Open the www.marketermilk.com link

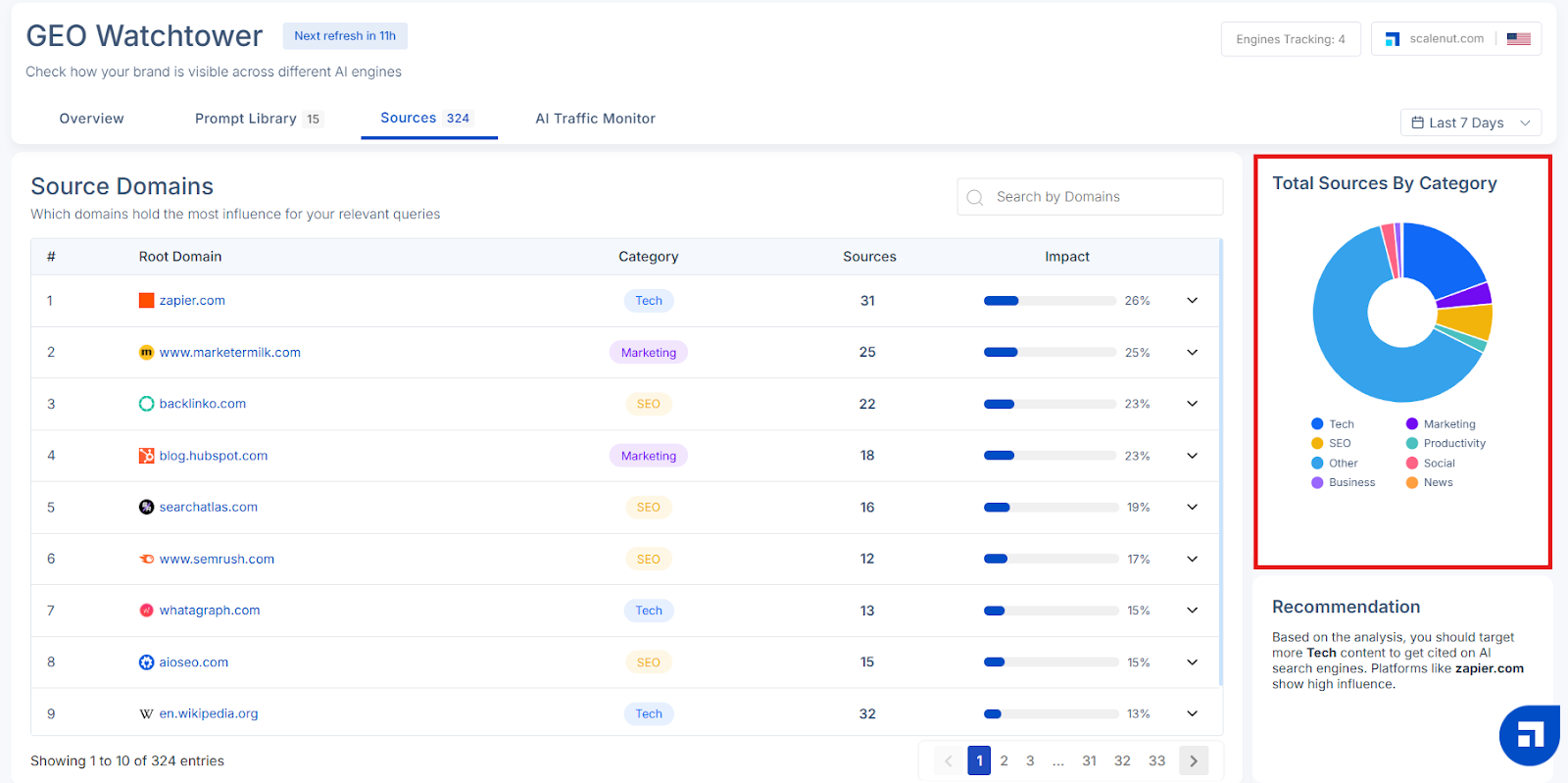230,353
